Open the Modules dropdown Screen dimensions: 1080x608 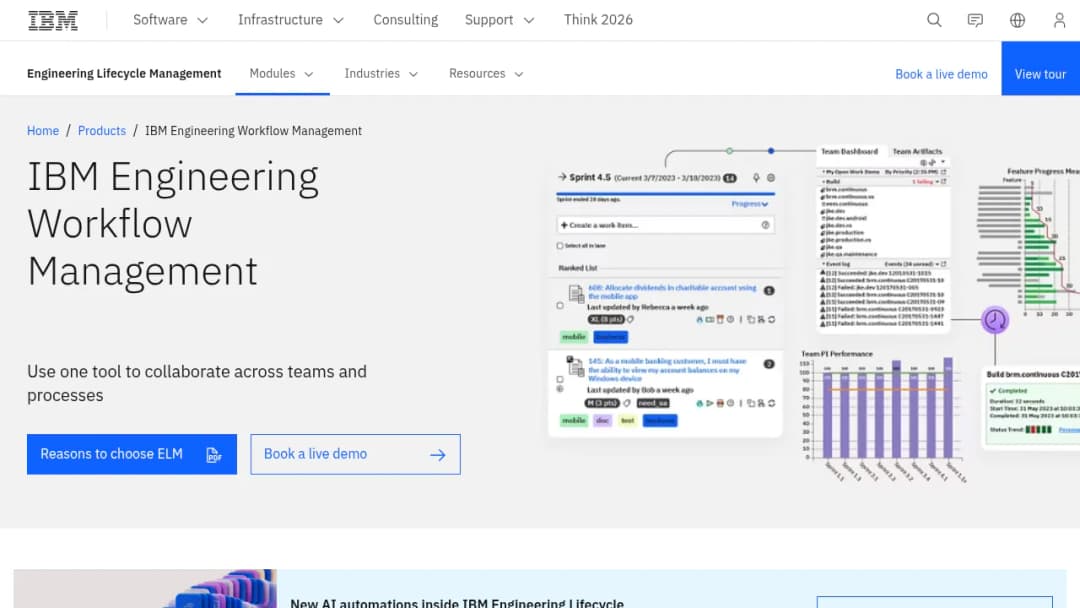tap(282, 74)
